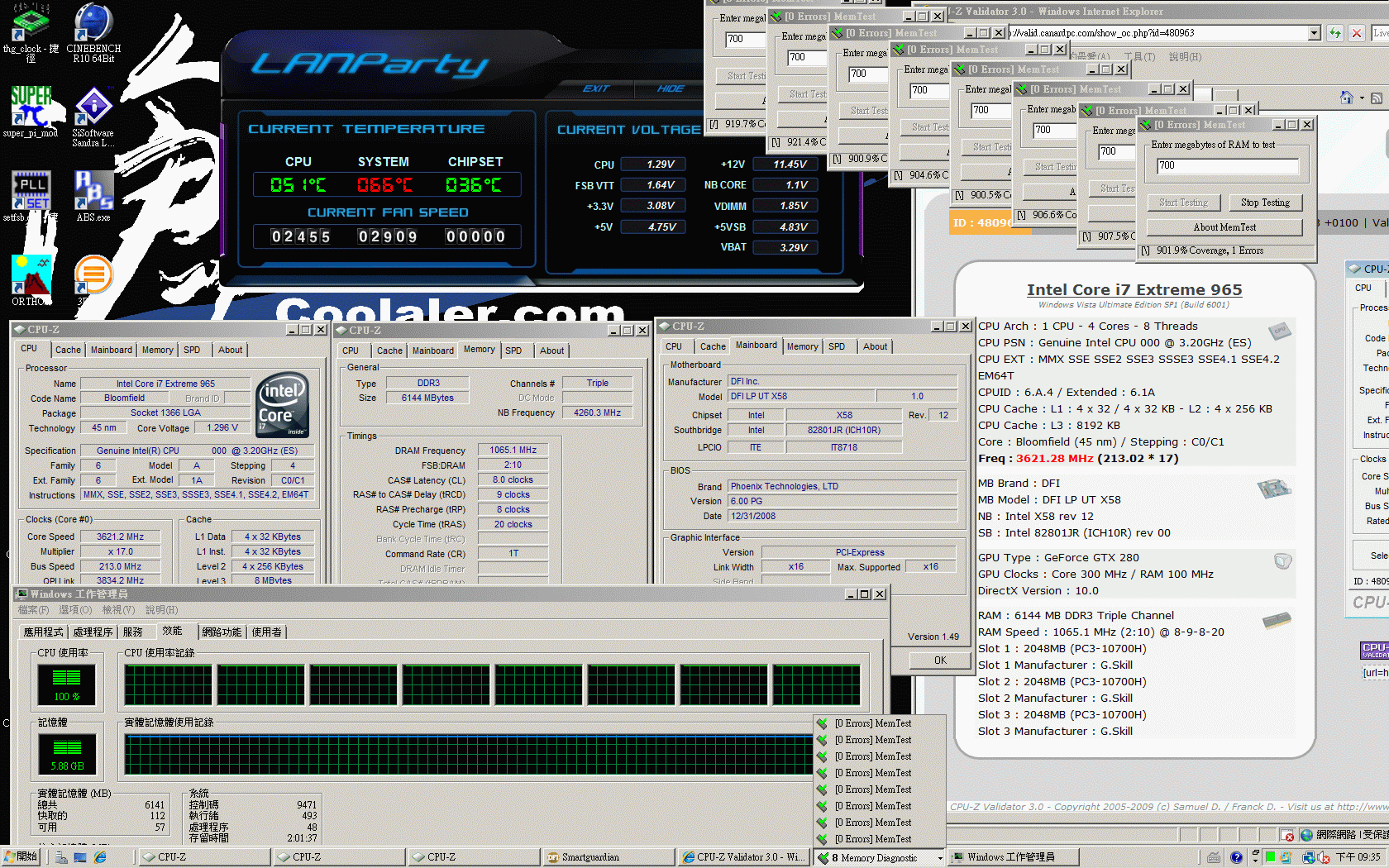The height and width of the screenshot is (868, 1389).
Task: Click the Stop Testing button in MemTest
Action: coord(1265,203)
